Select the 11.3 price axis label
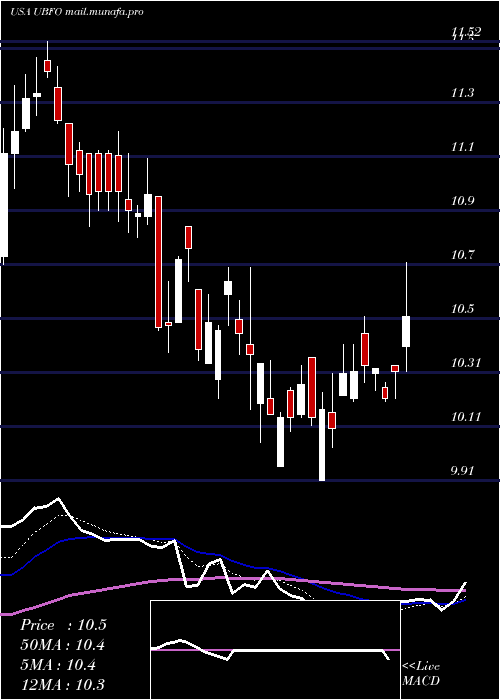Screen dimensions: 500x700 pos(462,93)
